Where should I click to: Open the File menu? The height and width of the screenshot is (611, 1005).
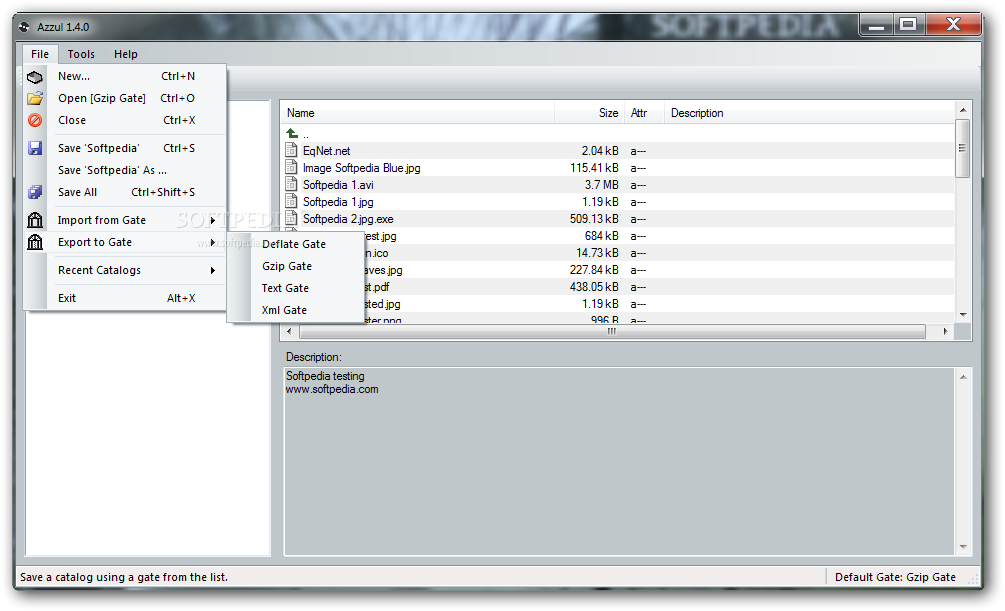click(x=40, y=54)
